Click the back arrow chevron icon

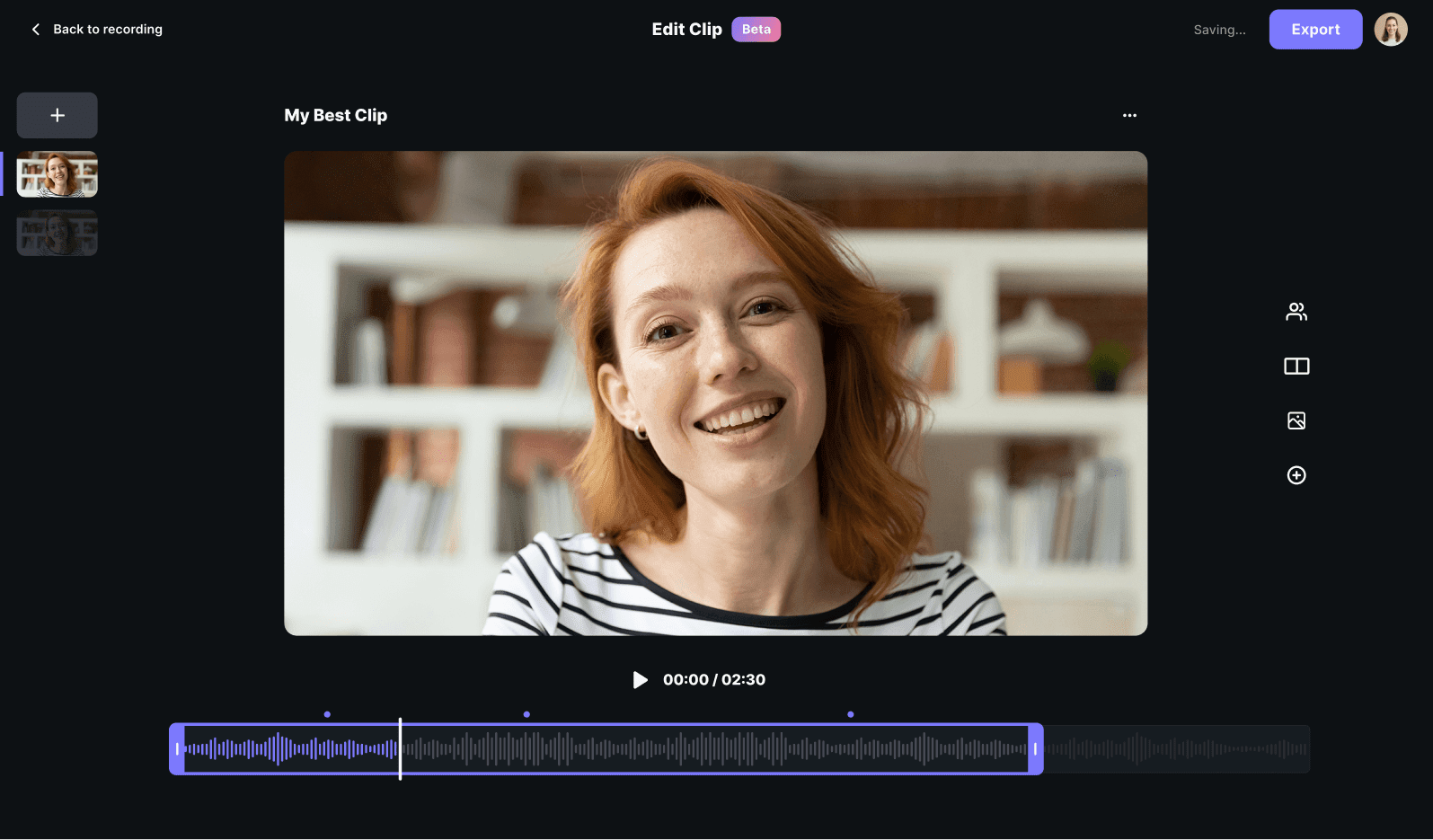(x=36, y=30)
